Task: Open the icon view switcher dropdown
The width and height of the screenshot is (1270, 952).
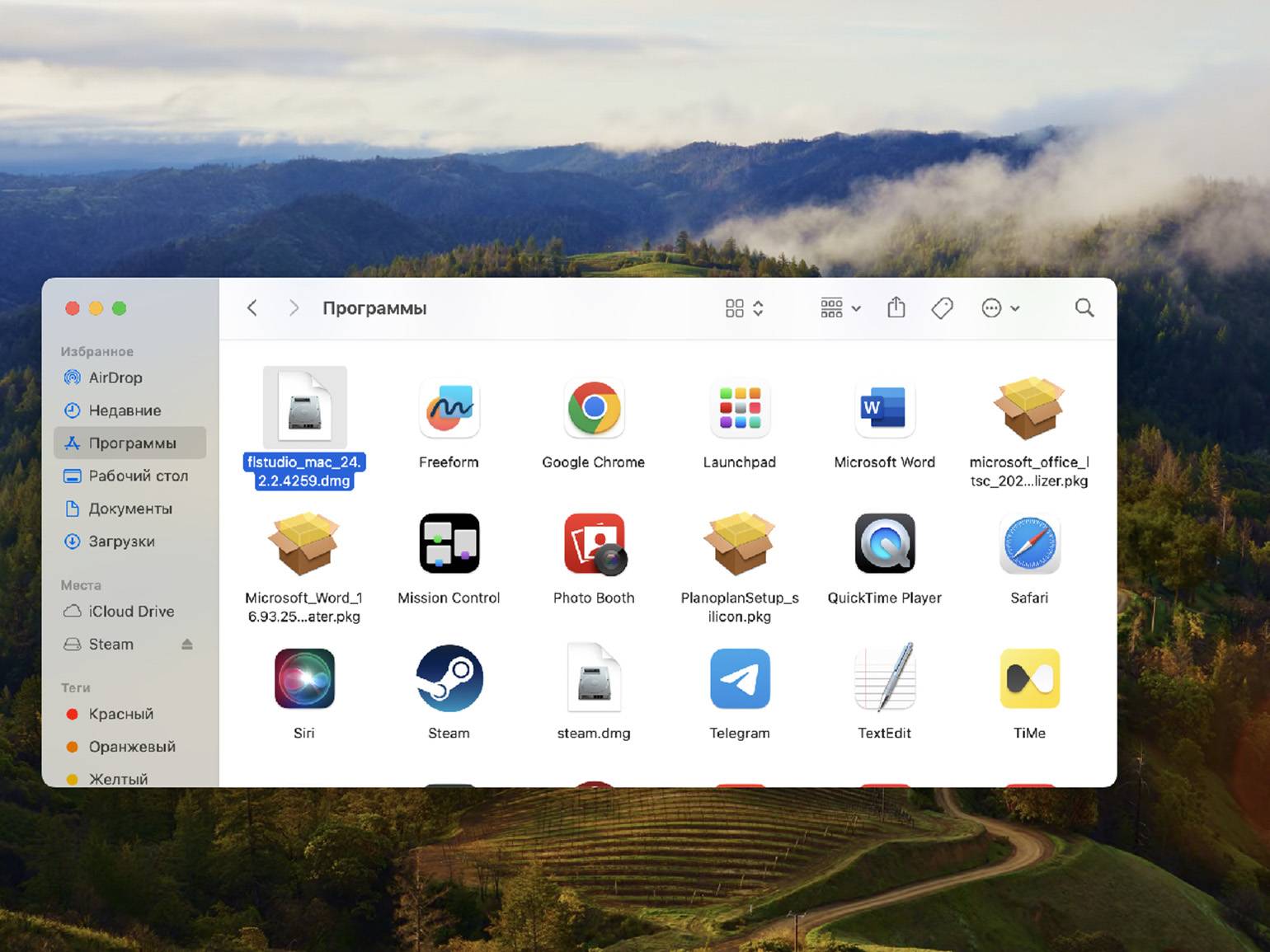Action: point(745,308)
